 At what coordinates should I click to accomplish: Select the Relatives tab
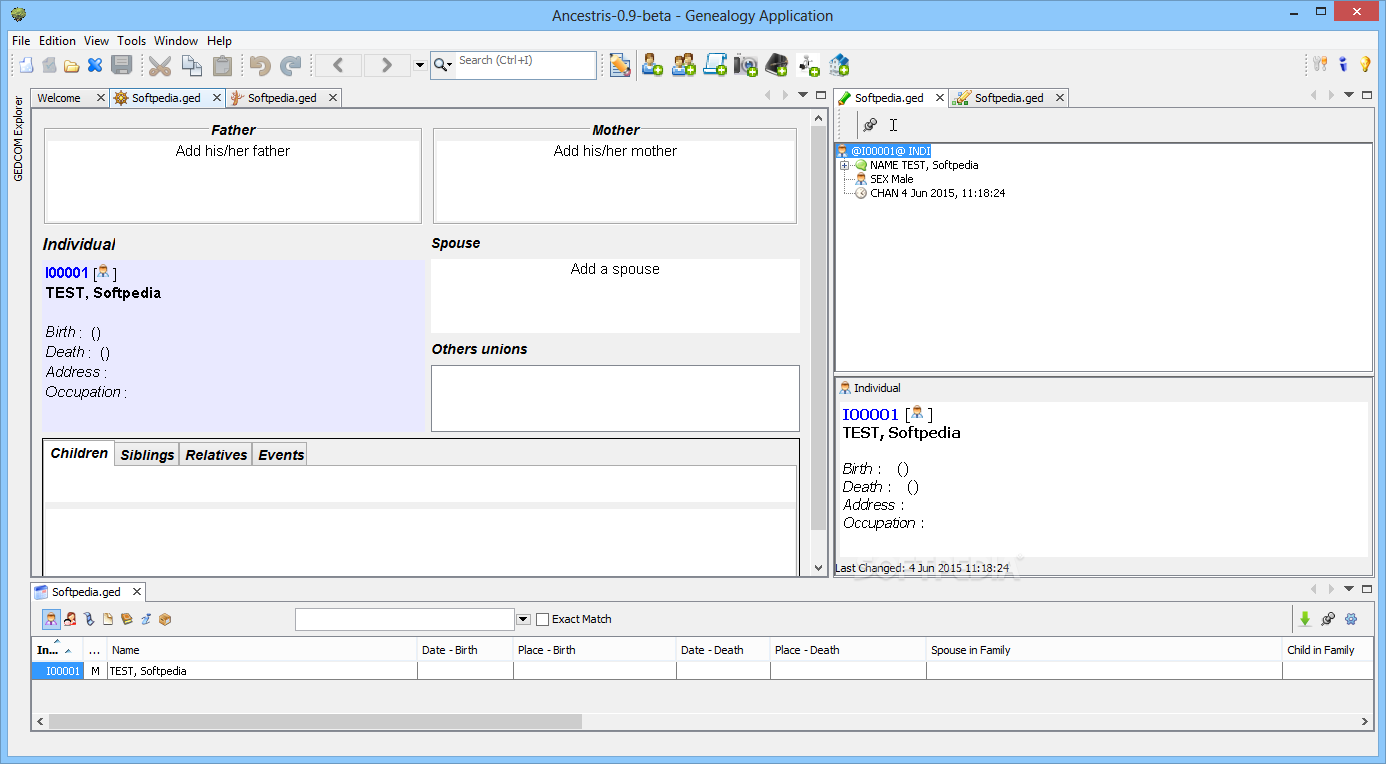tap(216, 454)
